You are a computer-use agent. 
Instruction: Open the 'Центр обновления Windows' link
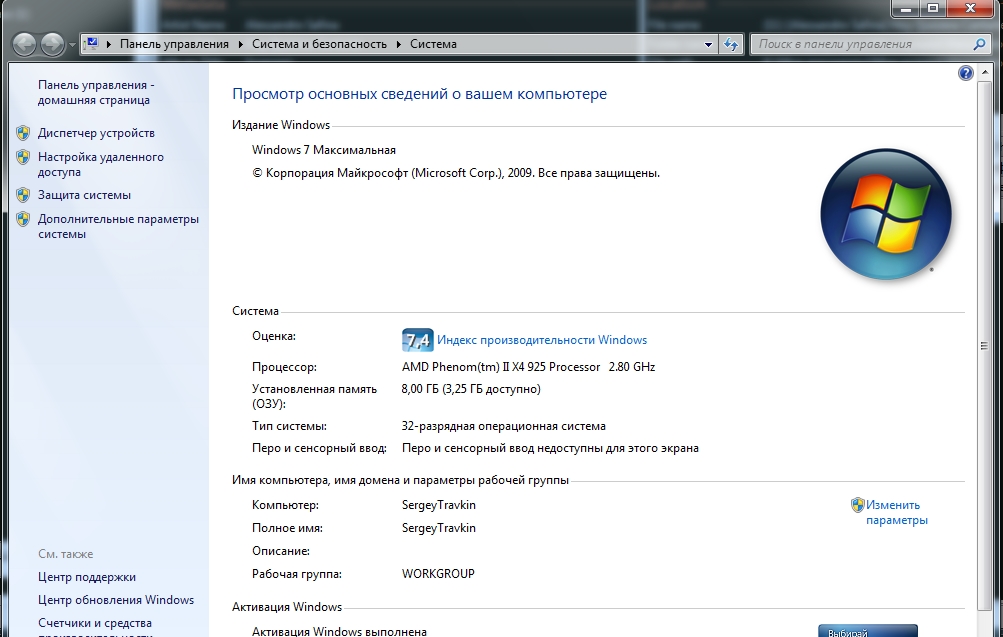[116, 600]
